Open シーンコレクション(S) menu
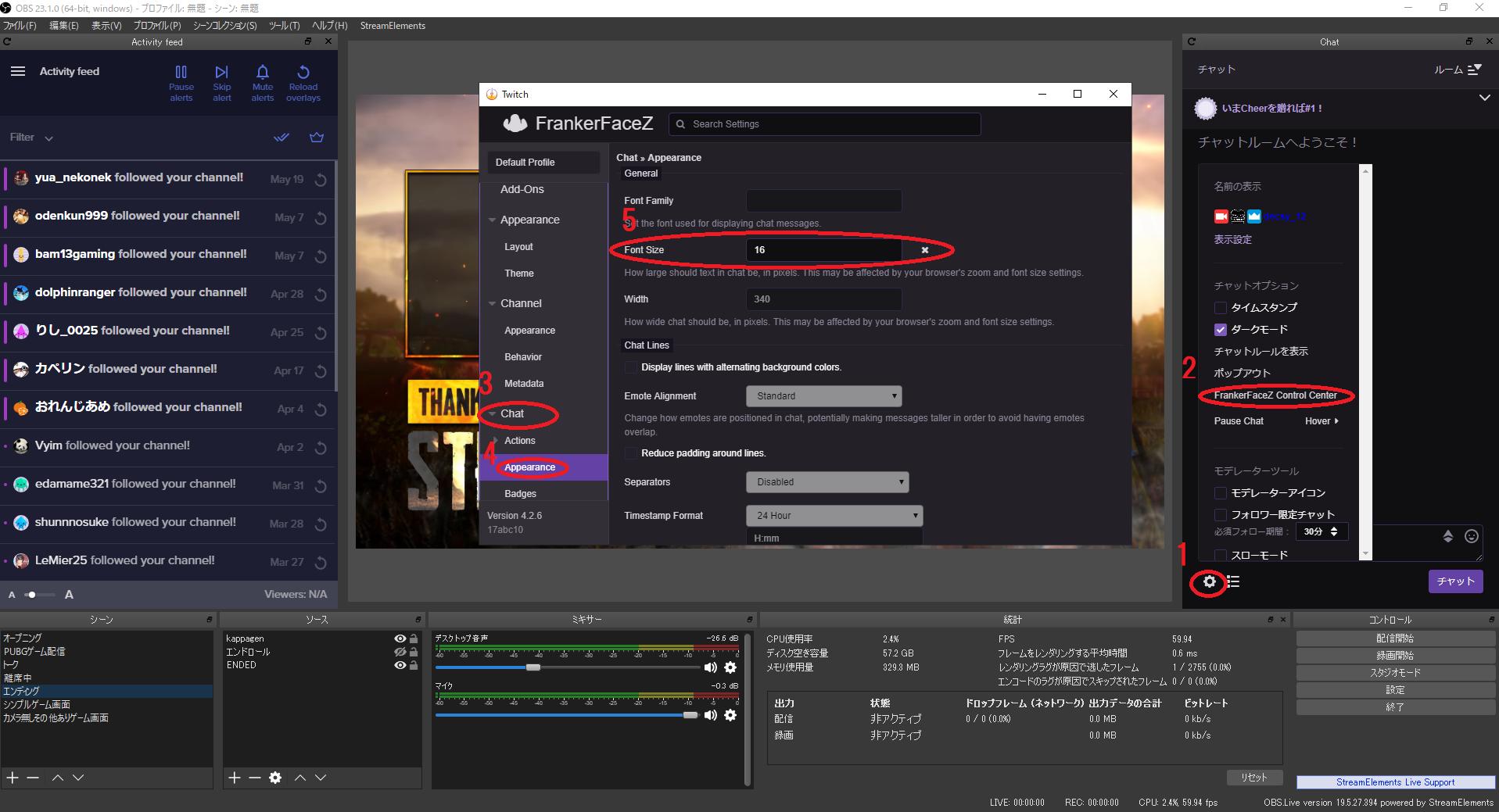The width and height of the screenshot is (1499, 812). (225, 26)
